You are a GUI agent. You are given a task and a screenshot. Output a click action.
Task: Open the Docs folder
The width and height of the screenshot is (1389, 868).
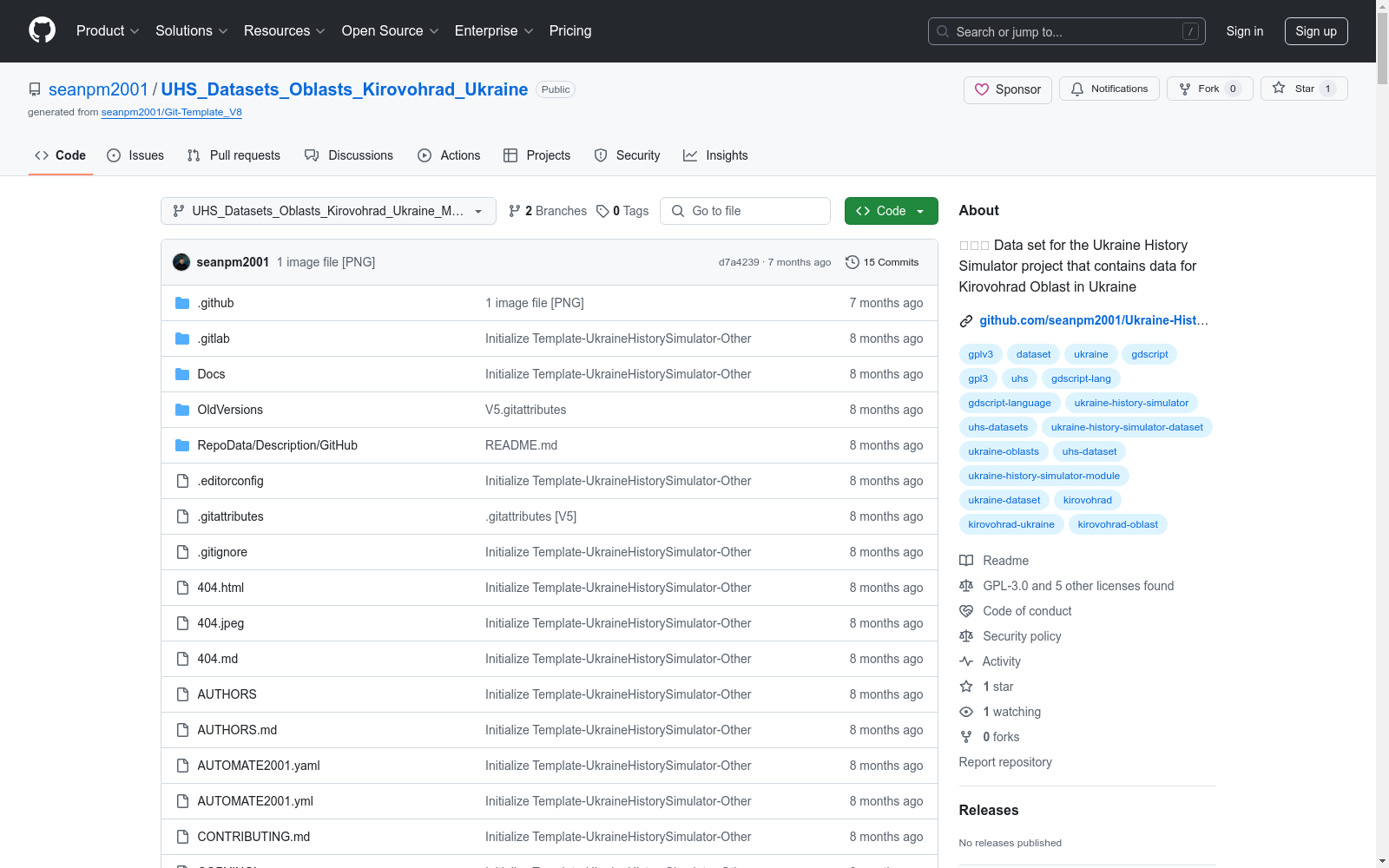[211, 374]
